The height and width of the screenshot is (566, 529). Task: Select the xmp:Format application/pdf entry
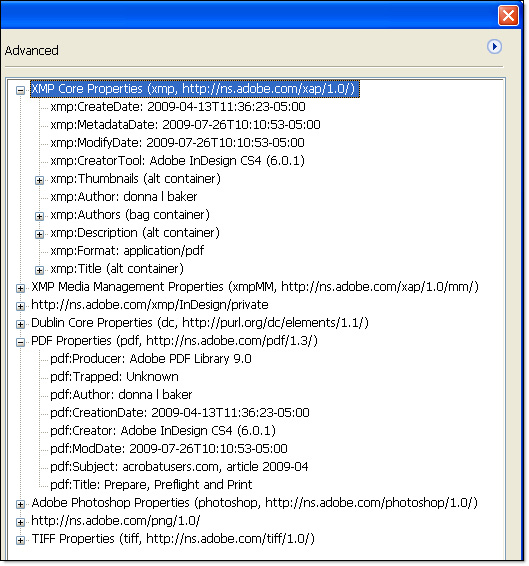(x=127, y=251)
